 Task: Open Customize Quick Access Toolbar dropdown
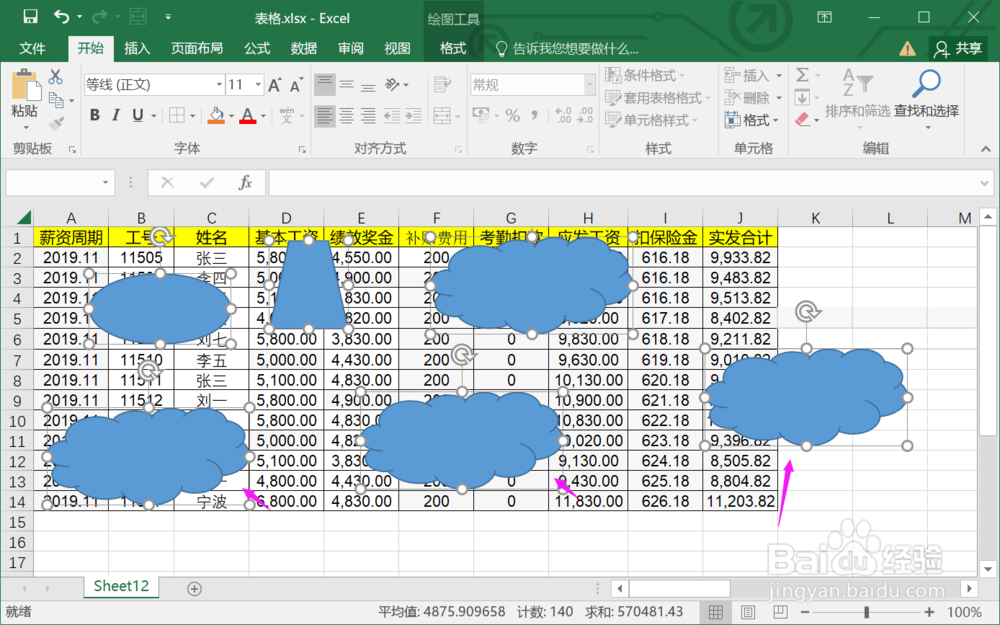(168, 17)
